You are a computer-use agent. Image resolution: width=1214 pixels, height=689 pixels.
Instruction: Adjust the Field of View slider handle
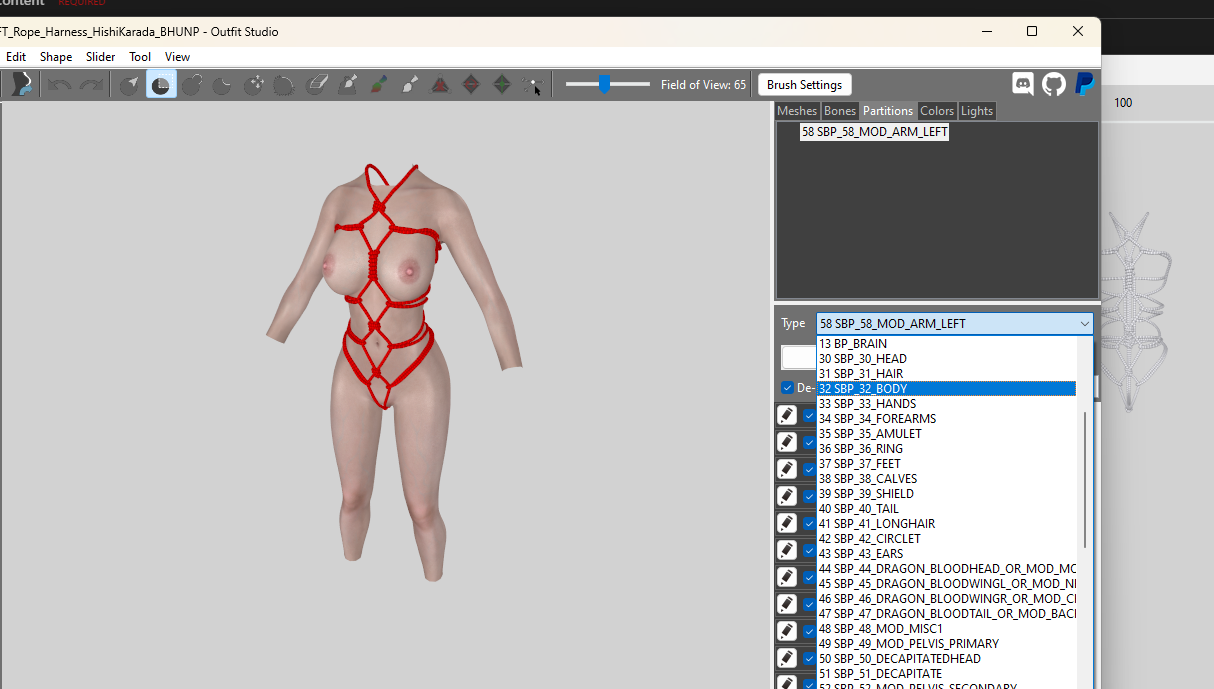[x=604, y=85]
